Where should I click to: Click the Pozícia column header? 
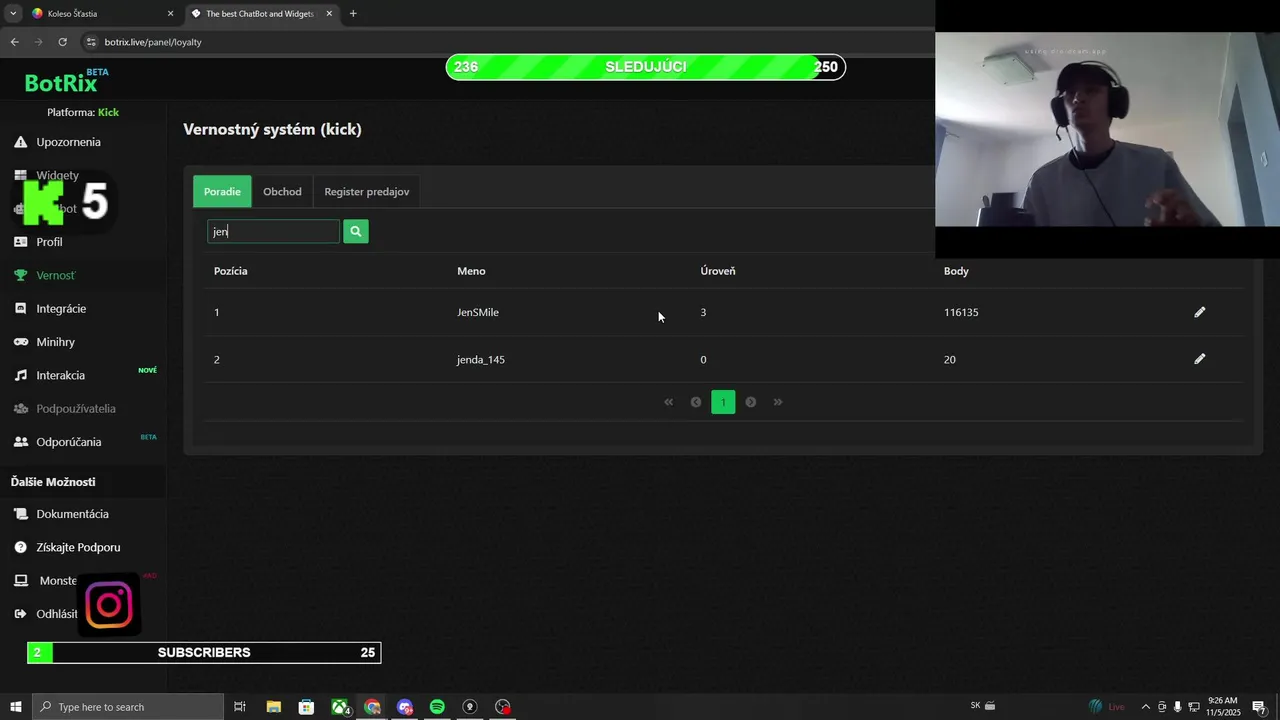click(231, 271)
